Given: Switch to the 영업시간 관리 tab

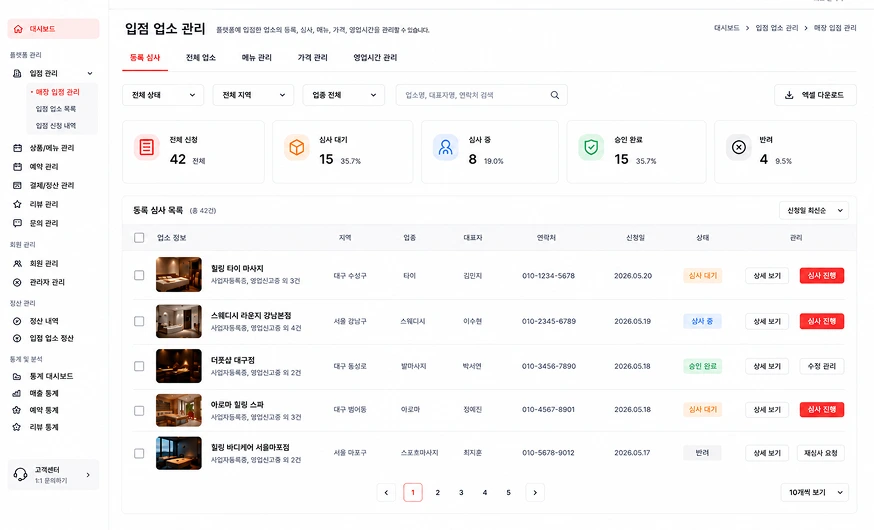Looking at the screenshot, I should (x=375, y=58).
